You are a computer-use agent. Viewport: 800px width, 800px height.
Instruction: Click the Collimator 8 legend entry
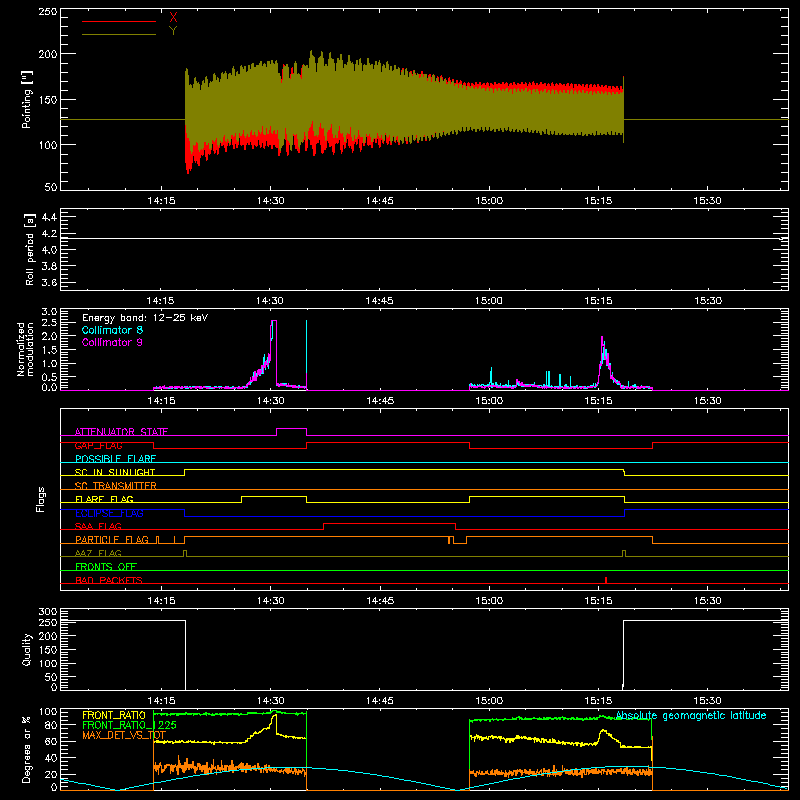[112, 330]
